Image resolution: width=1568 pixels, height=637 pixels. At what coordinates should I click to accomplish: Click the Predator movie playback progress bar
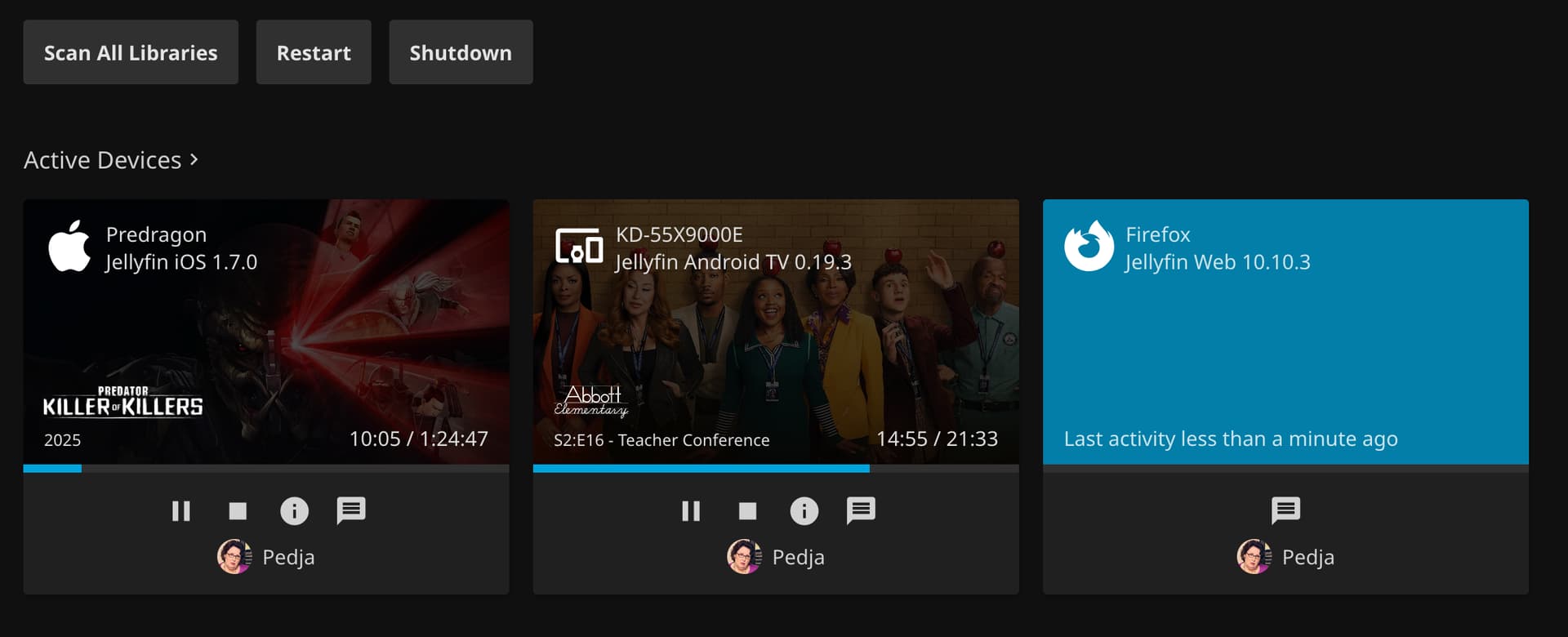(266, 469)
